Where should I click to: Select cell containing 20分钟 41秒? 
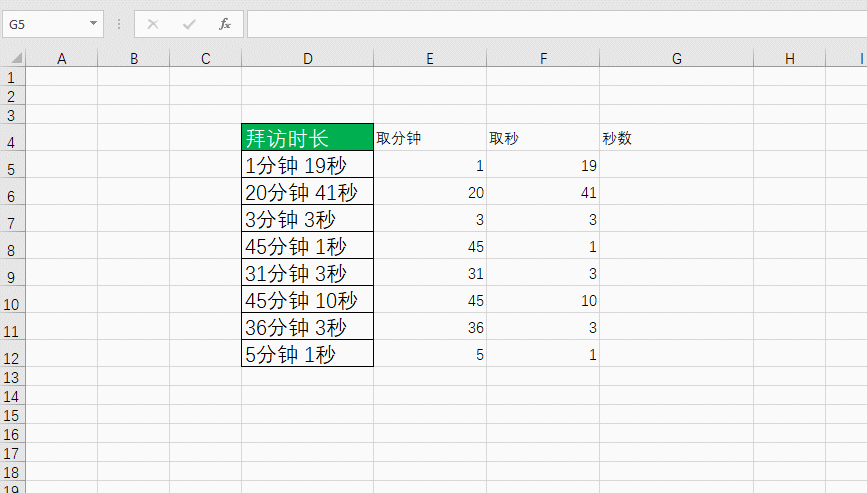point(307,192)
